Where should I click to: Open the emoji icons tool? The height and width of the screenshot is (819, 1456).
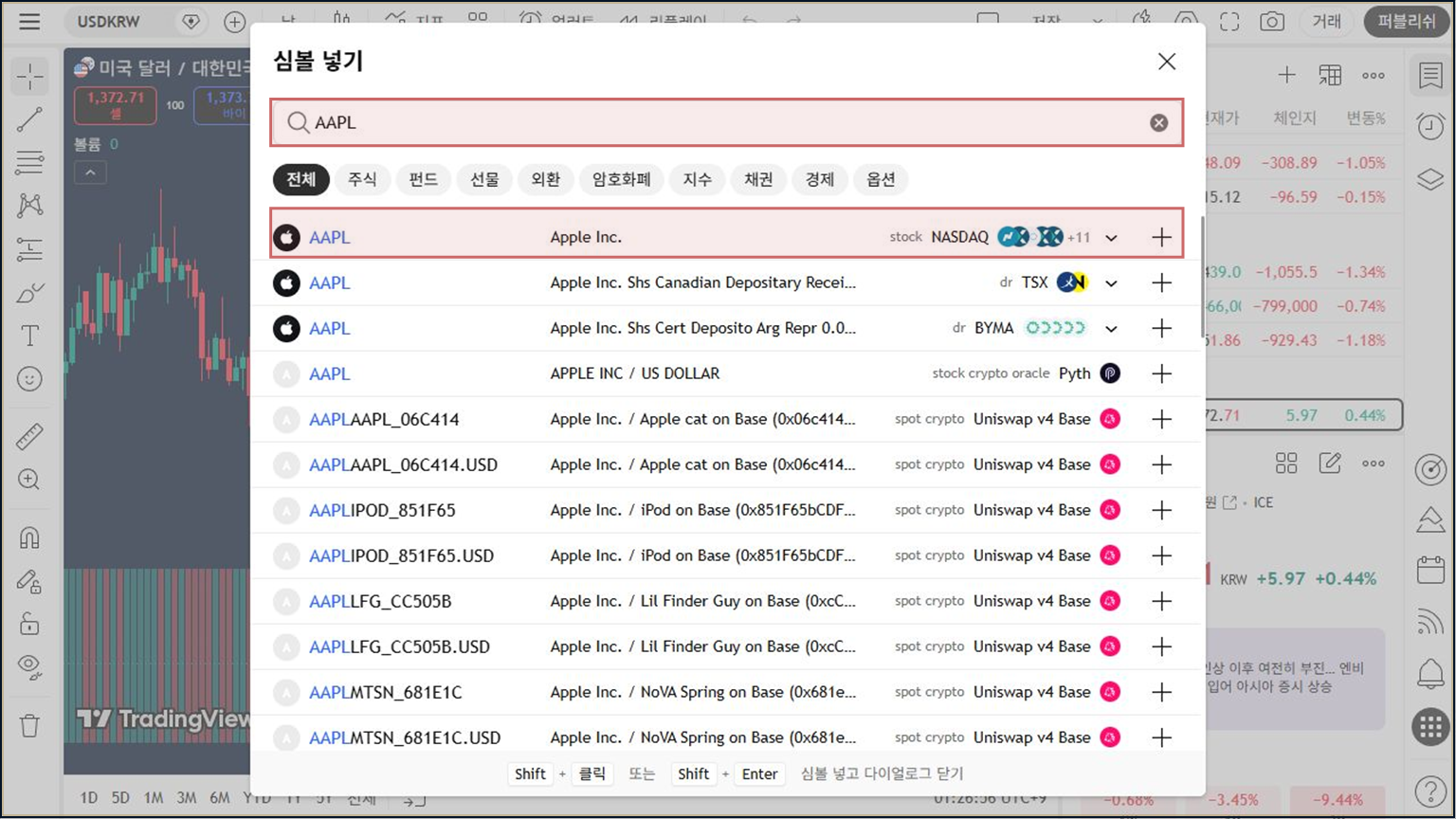pyautogui.click(x=29, y=379)
